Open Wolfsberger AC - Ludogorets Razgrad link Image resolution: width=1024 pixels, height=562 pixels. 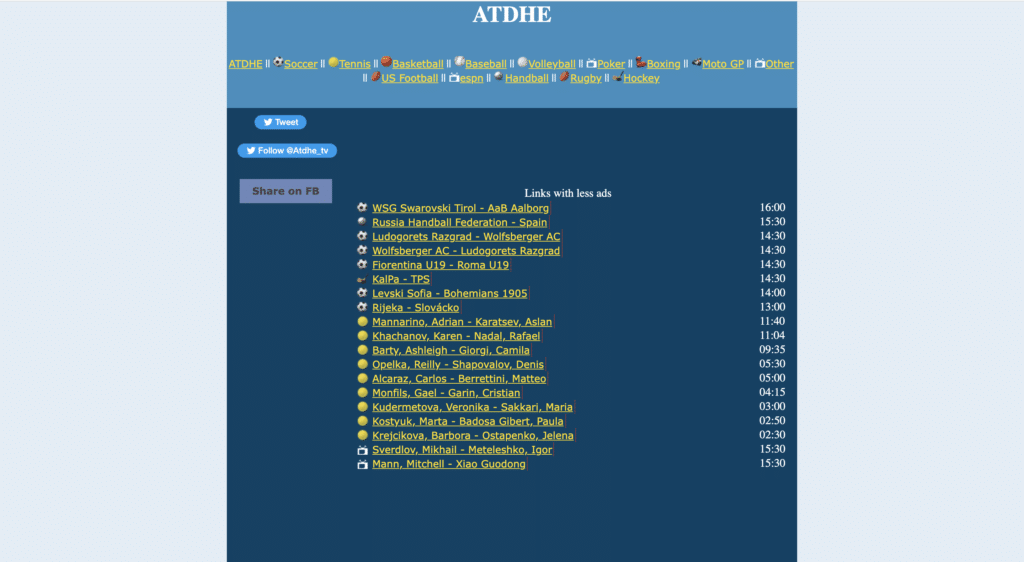[466, 251]
